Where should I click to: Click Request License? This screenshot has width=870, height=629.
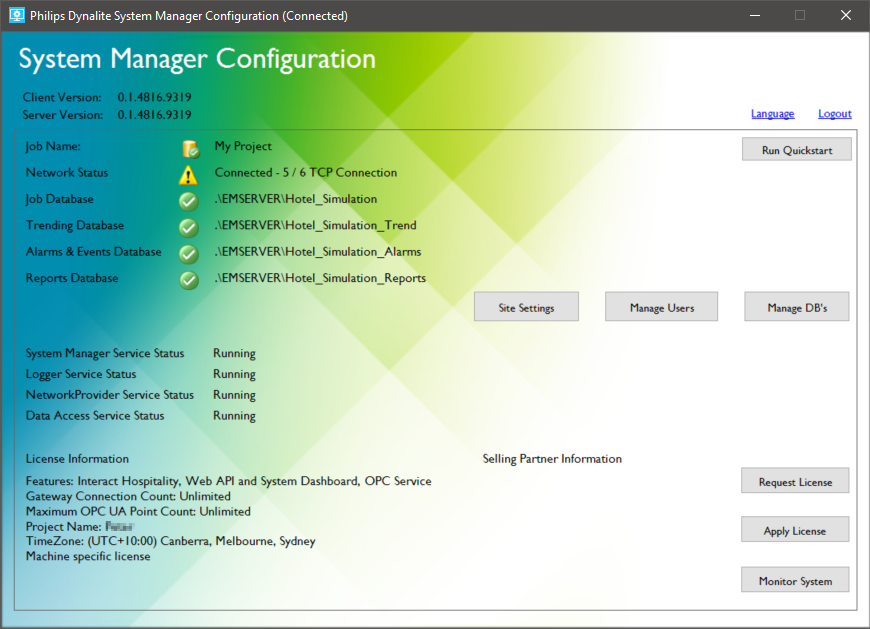795,480
